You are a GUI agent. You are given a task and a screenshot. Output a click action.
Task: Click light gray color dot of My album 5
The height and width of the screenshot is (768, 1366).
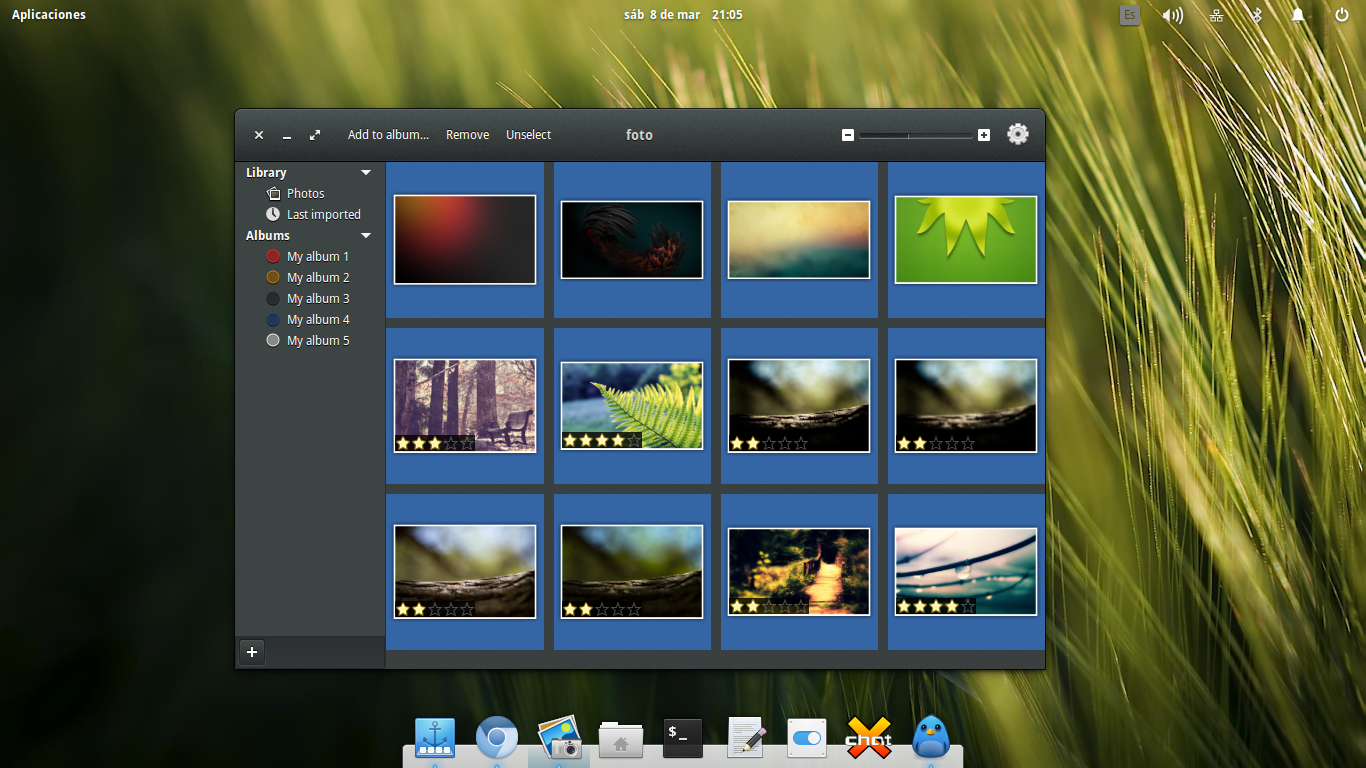coord(273,341)
